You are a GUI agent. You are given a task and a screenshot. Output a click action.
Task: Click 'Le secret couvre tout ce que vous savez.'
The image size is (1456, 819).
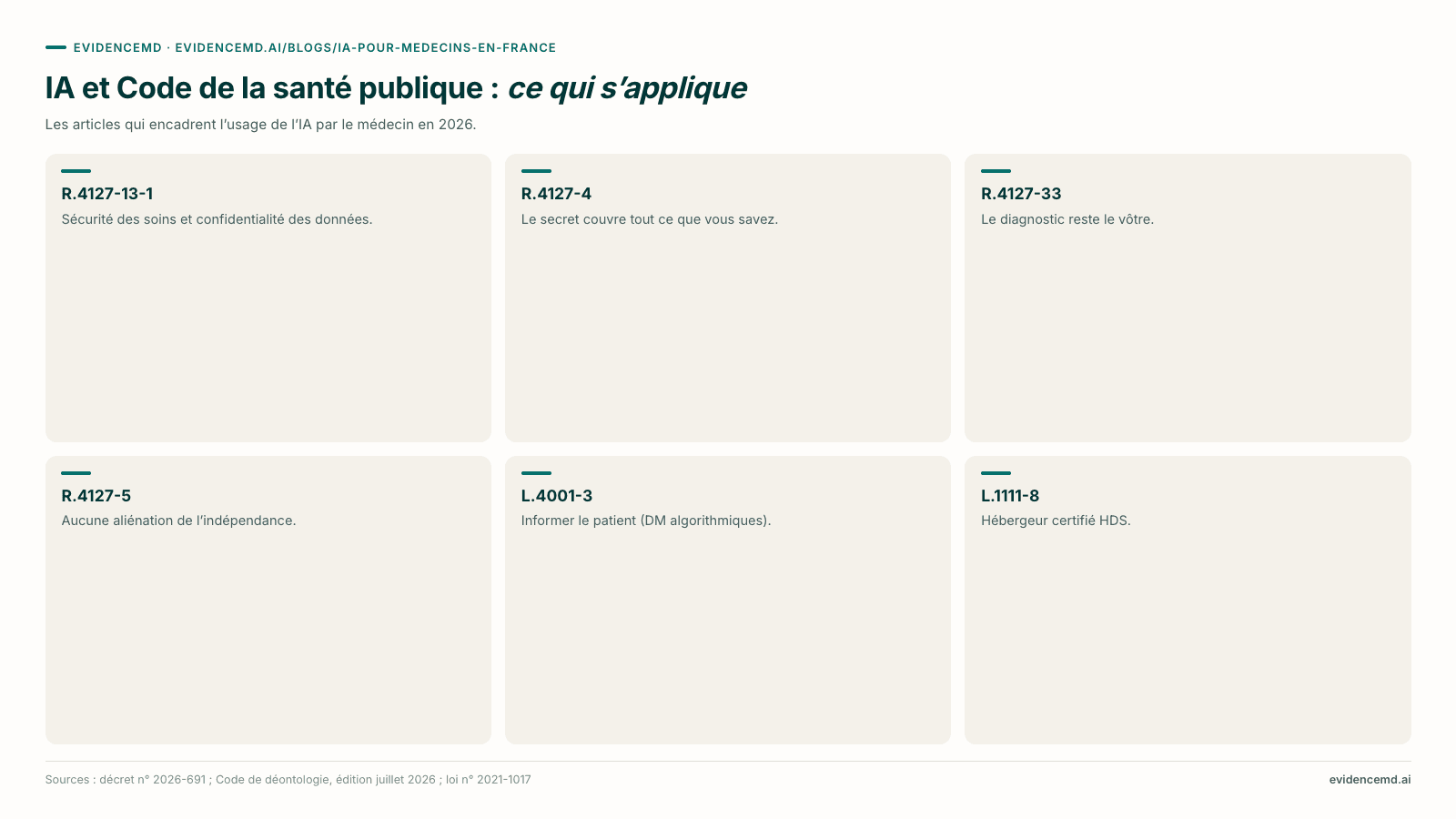coord(650,219)
